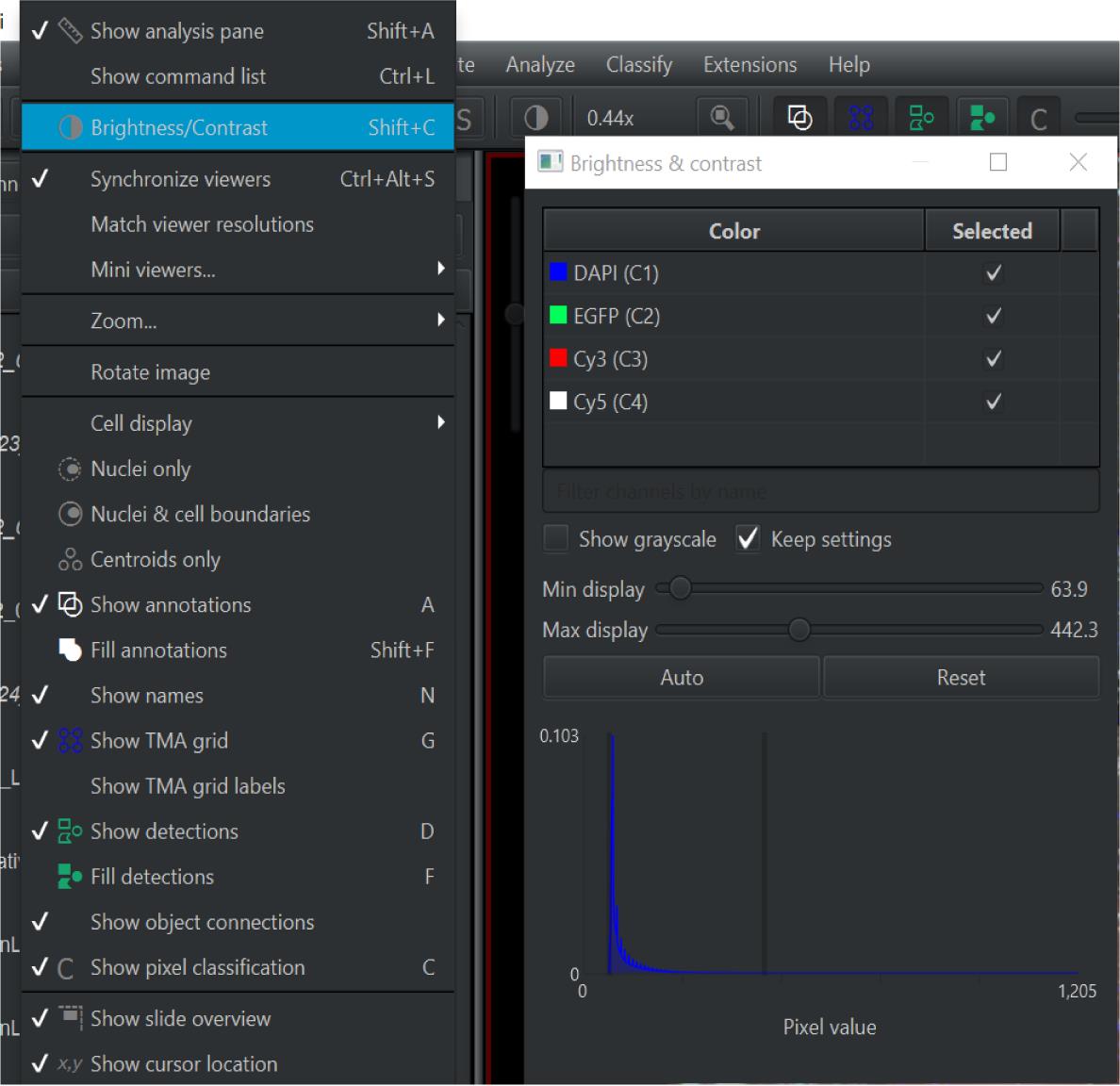Toggle the TMA grid toolbar icon
Viewport: 1120px width, 1086px height.
pos(861,118)
